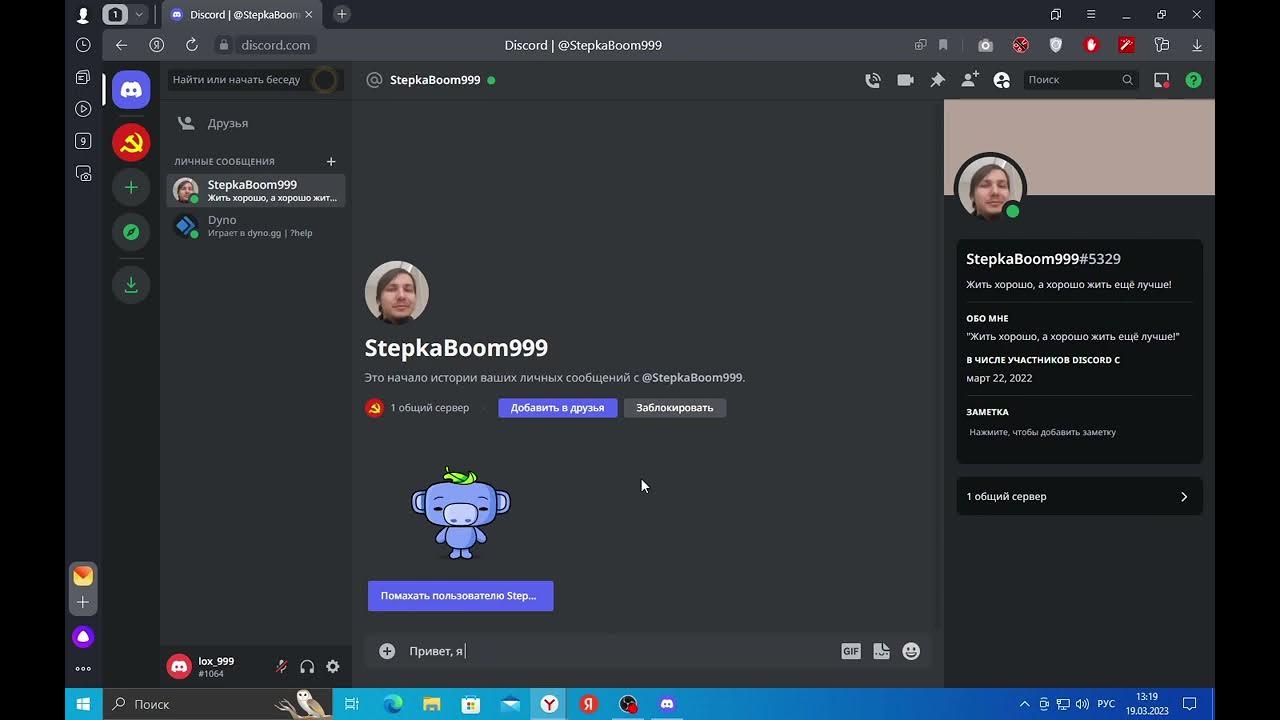This screenshot has width=1280, height=720.
Task: Hide user profile panel icon
Action: pyautogui.click(x=1001, y=80)
